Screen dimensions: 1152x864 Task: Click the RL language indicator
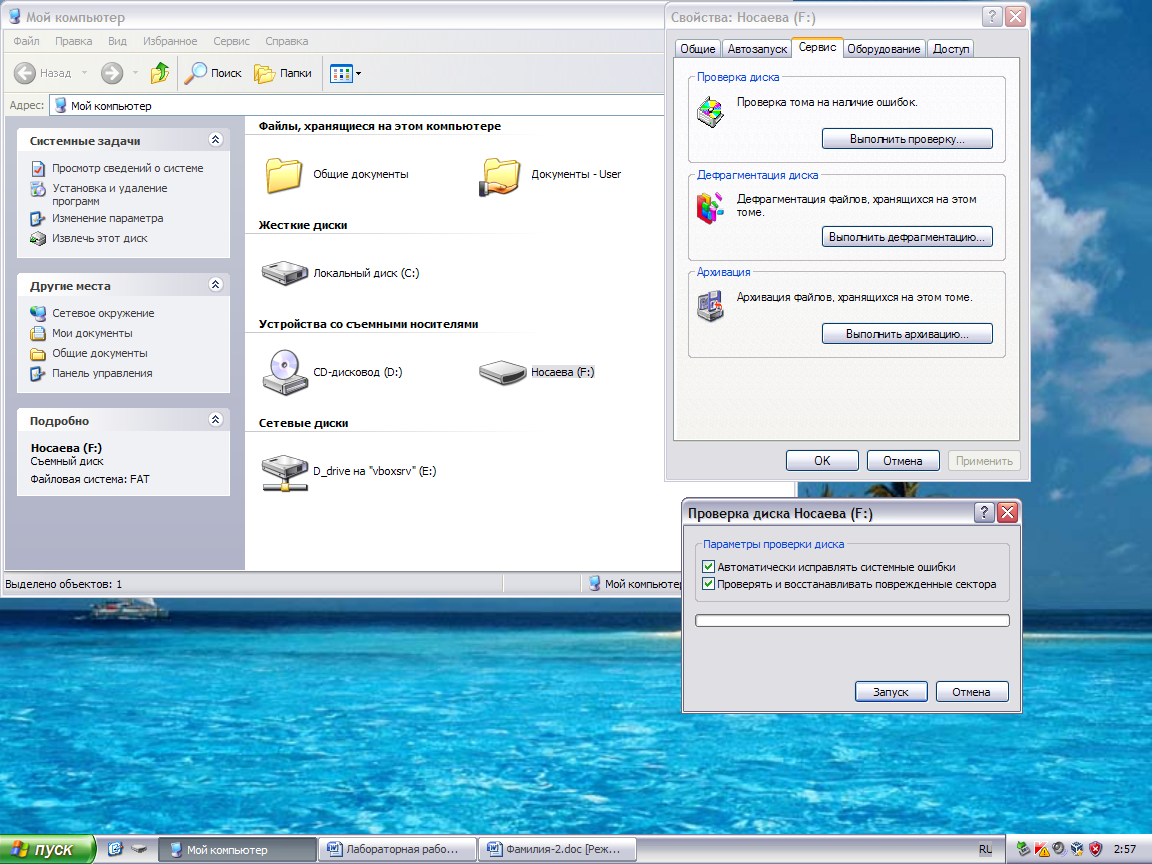[x=985, y=849]
